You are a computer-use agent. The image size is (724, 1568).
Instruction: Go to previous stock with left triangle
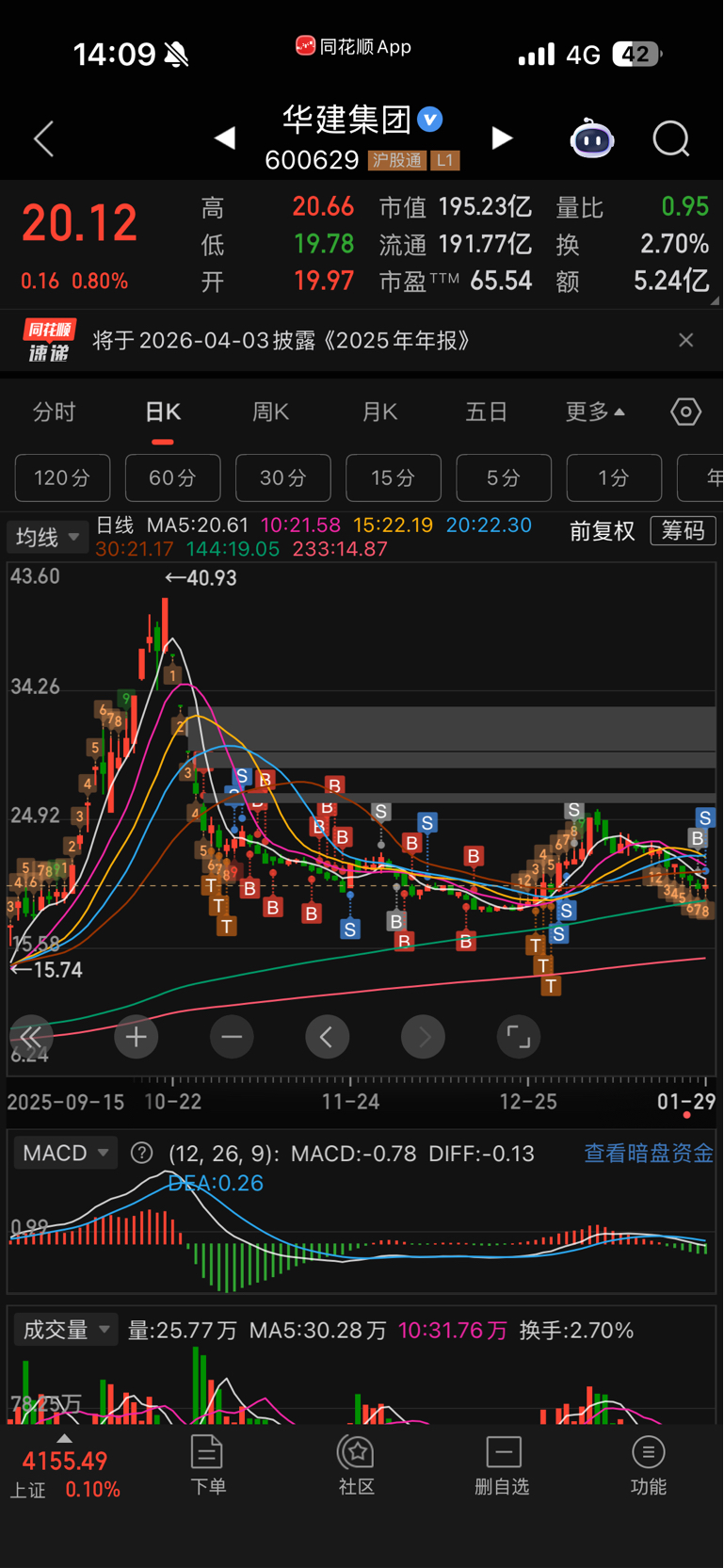(x=225, y=138)
